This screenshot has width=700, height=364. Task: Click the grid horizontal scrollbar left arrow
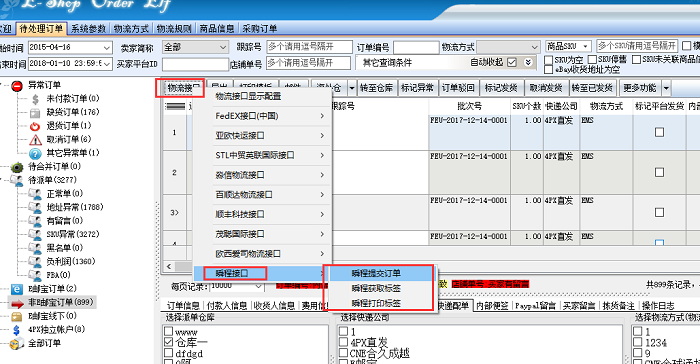[169, 266]
